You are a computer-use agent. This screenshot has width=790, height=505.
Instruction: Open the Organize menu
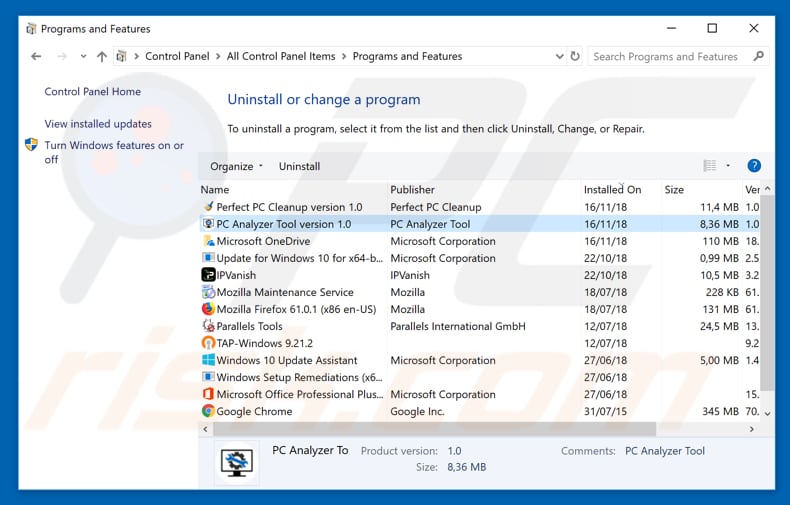pos(236,166)
